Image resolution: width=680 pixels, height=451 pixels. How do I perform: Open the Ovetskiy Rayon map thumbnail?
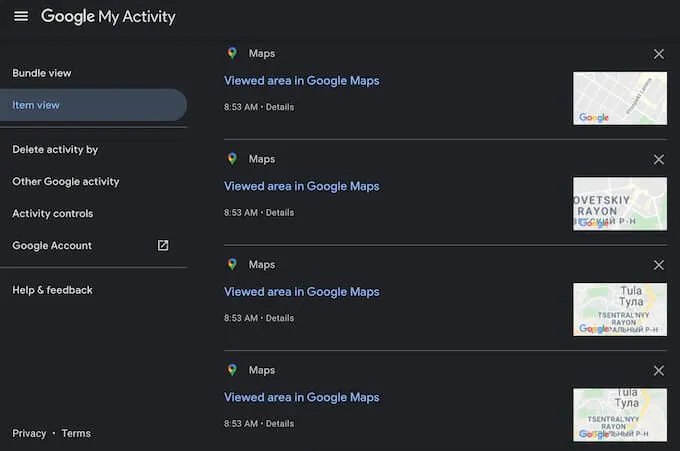620,204
